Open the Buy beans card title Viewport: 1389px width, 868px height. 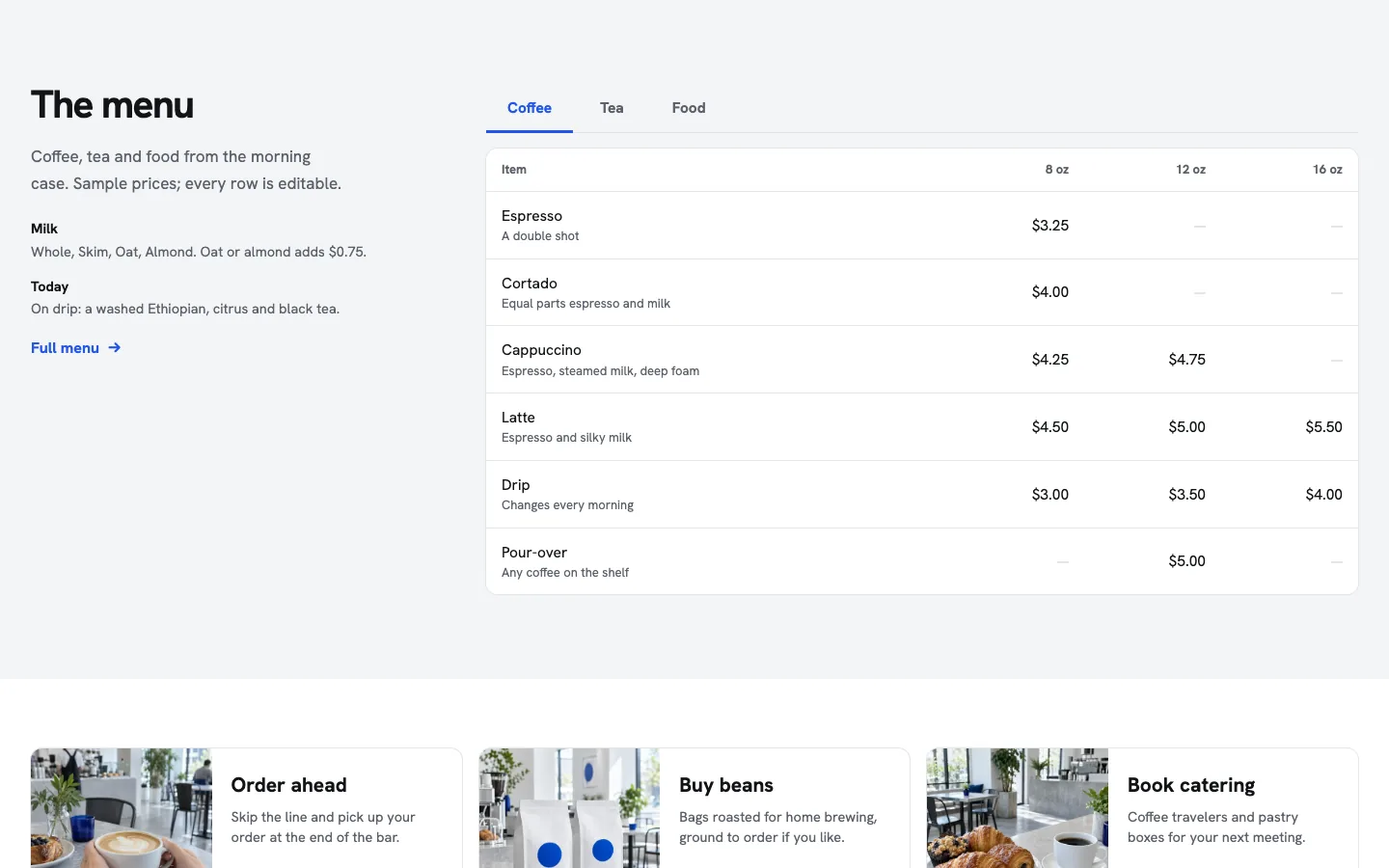(726, 785)
